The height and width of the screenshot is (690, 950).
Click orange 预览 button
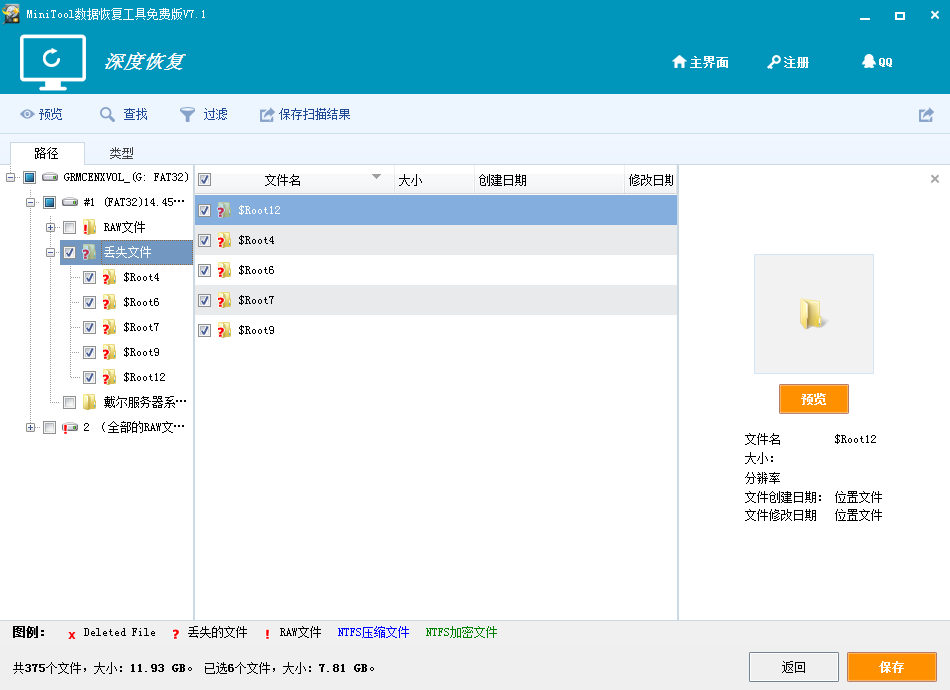814,399
